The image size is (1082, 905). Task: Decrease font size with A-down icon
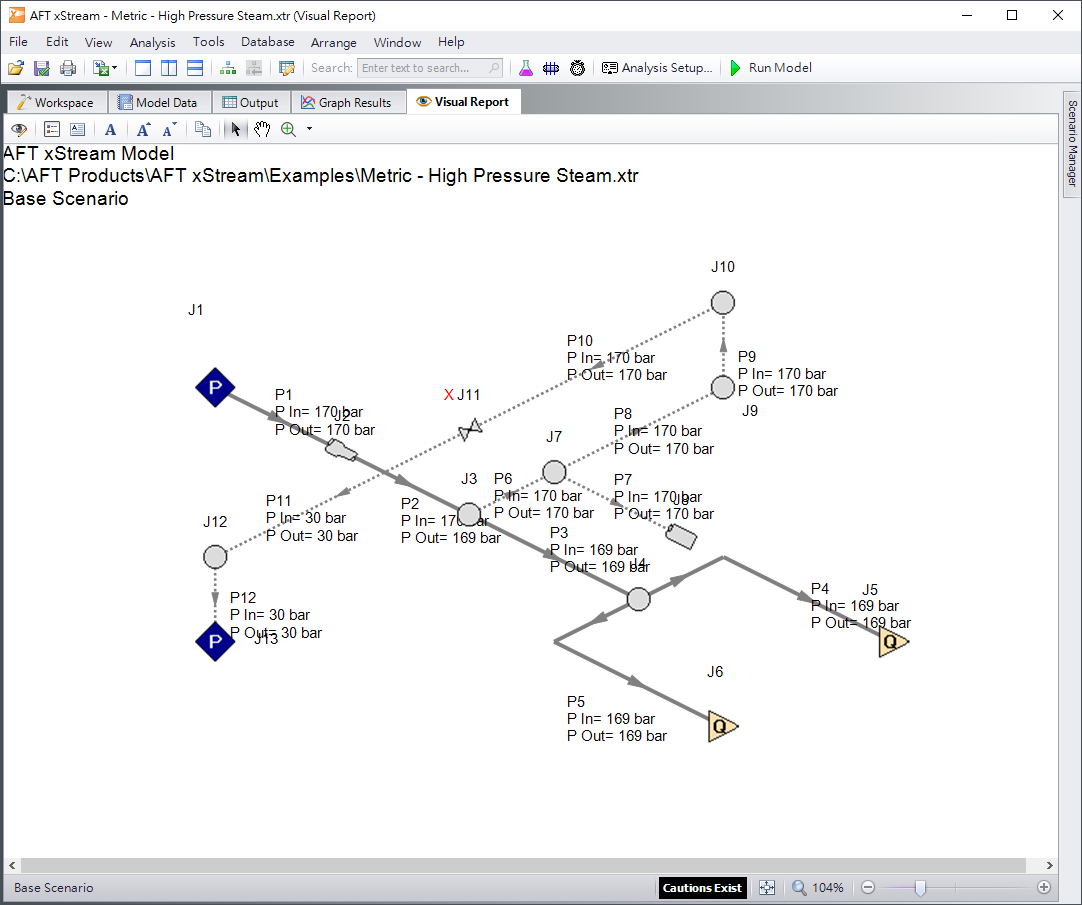(170, 129)
